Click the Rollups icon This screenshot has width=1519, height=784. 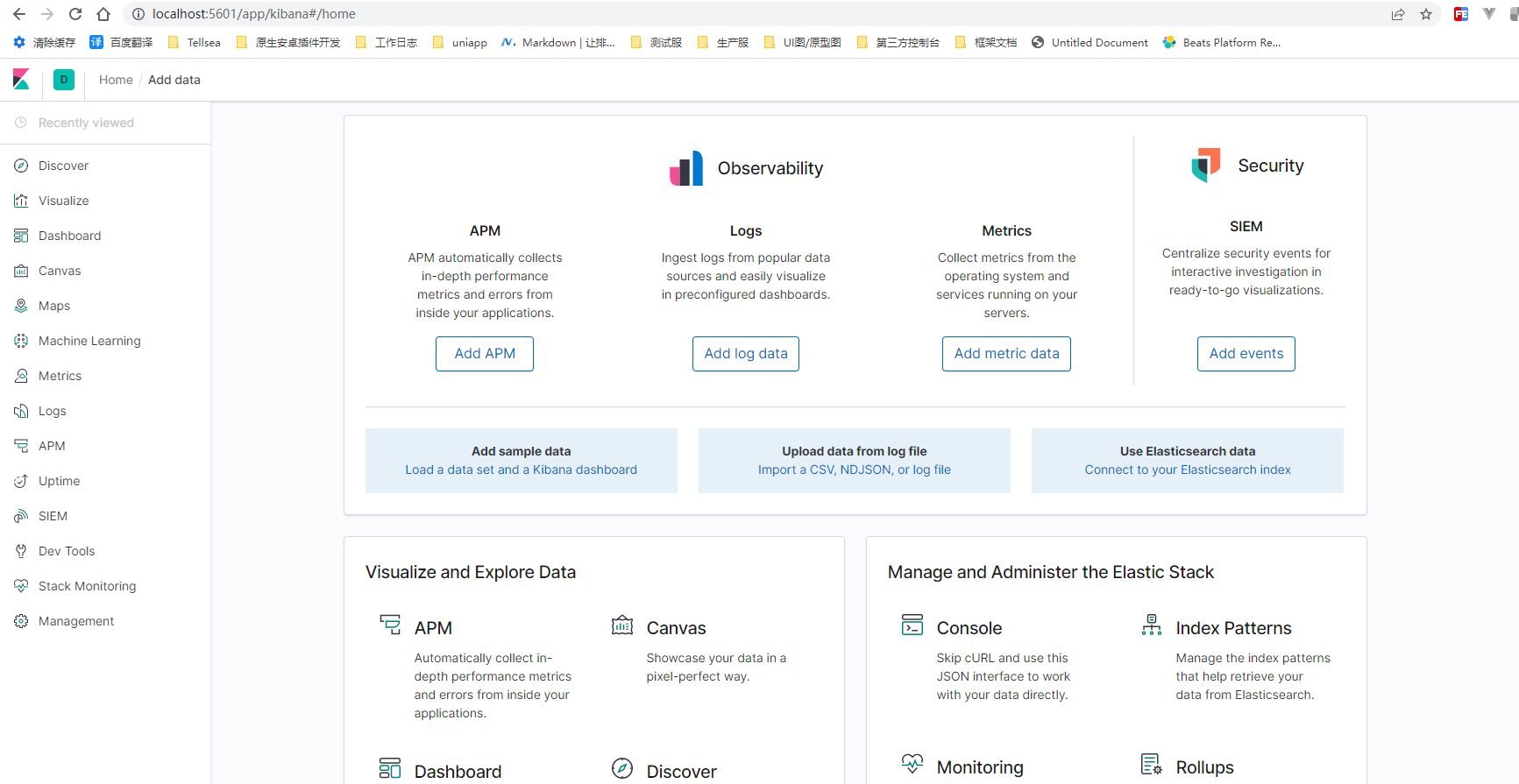(1152, 764)
